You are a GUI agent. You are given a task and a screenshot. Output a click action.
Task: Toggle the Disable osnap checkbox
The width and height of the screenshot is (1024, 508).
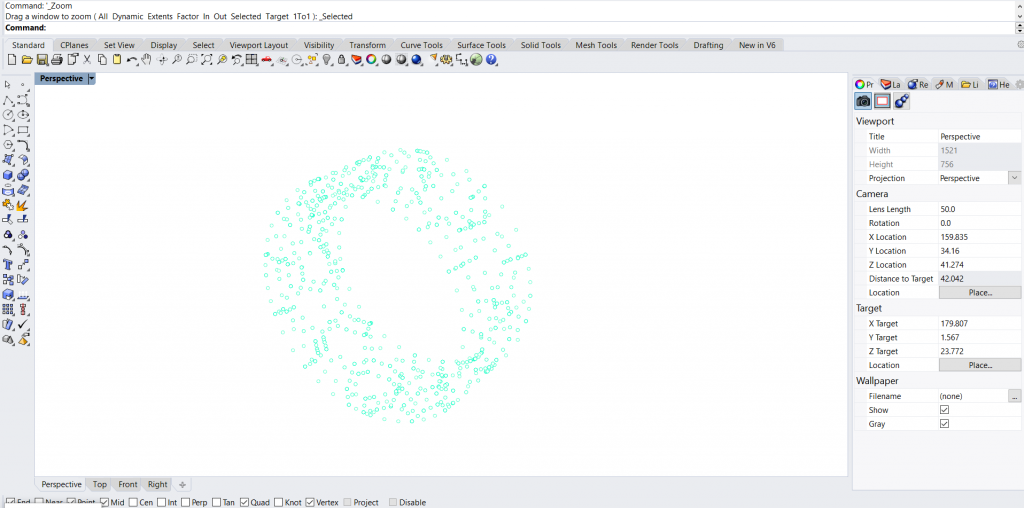(x=392, y=502)
